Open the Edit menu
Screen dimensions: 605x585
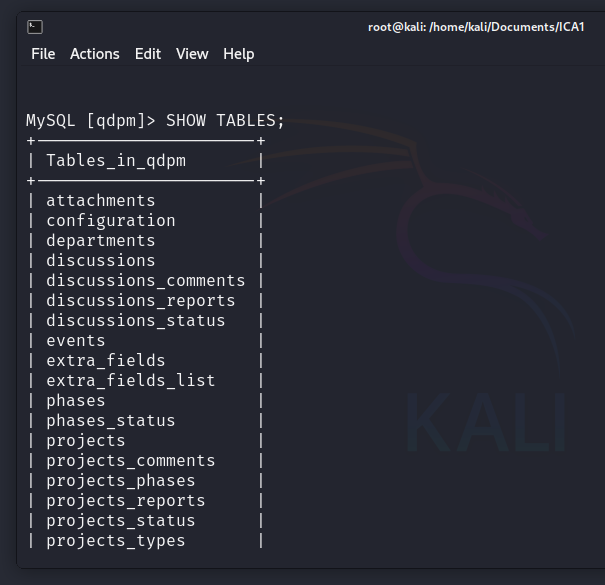pos(148,54)
